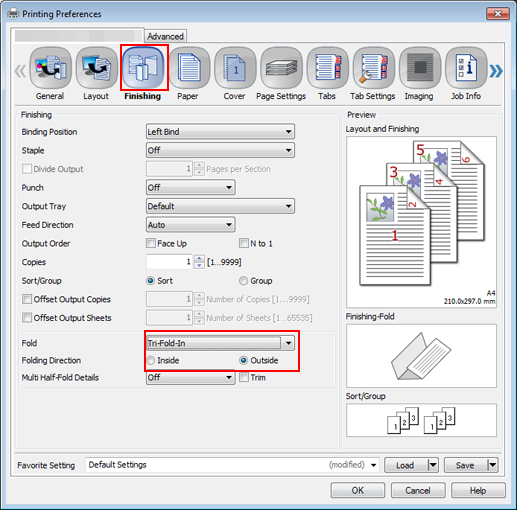Select the Imaging icon
This screenshot has width=517, height=510.
tap(420, 68)
